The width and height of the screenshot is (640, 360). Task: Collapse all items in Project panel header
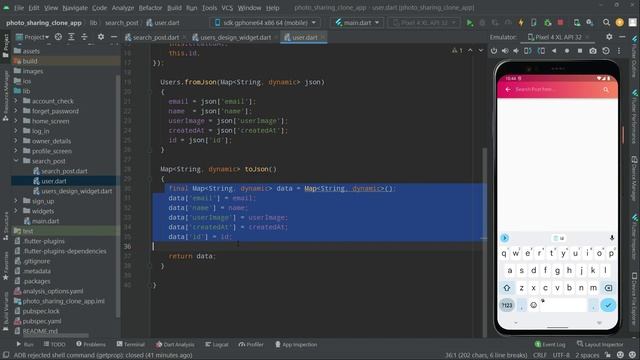tap(84, 37)
